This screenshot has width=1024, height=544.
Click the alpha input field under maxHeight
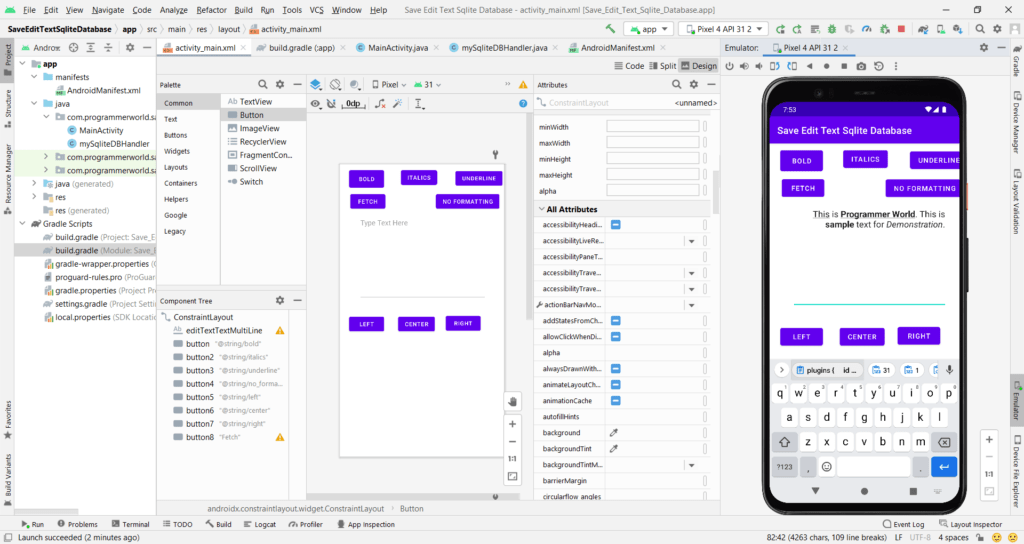[652, 191]
